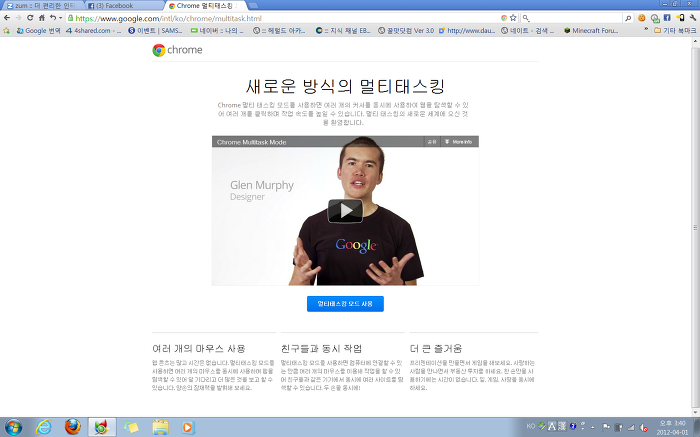Click the Chrome icon in the address bar
This screenshot has height=437, width=700.
tap(504, 18)
